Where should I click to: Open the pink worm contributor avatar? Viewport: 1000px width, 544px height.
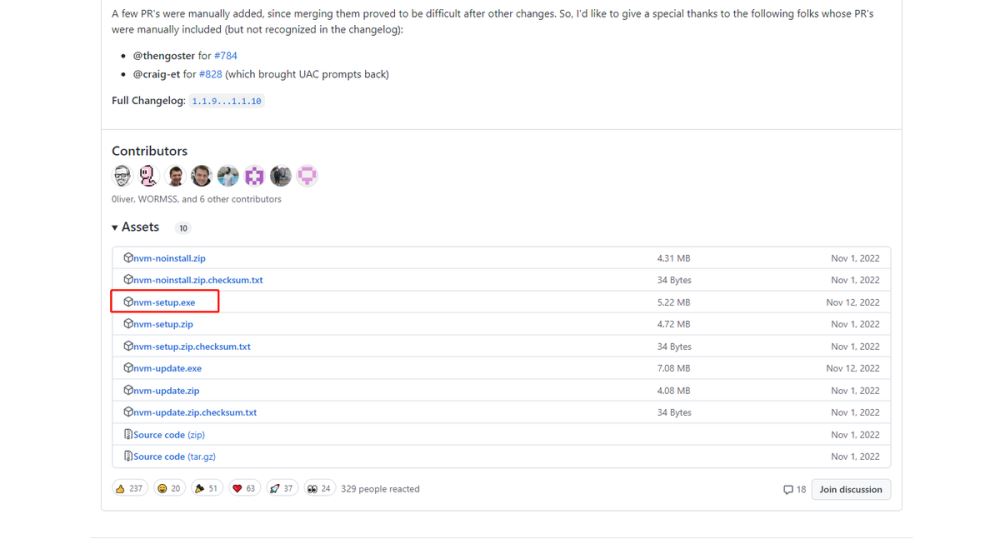[x=148, y=176]
